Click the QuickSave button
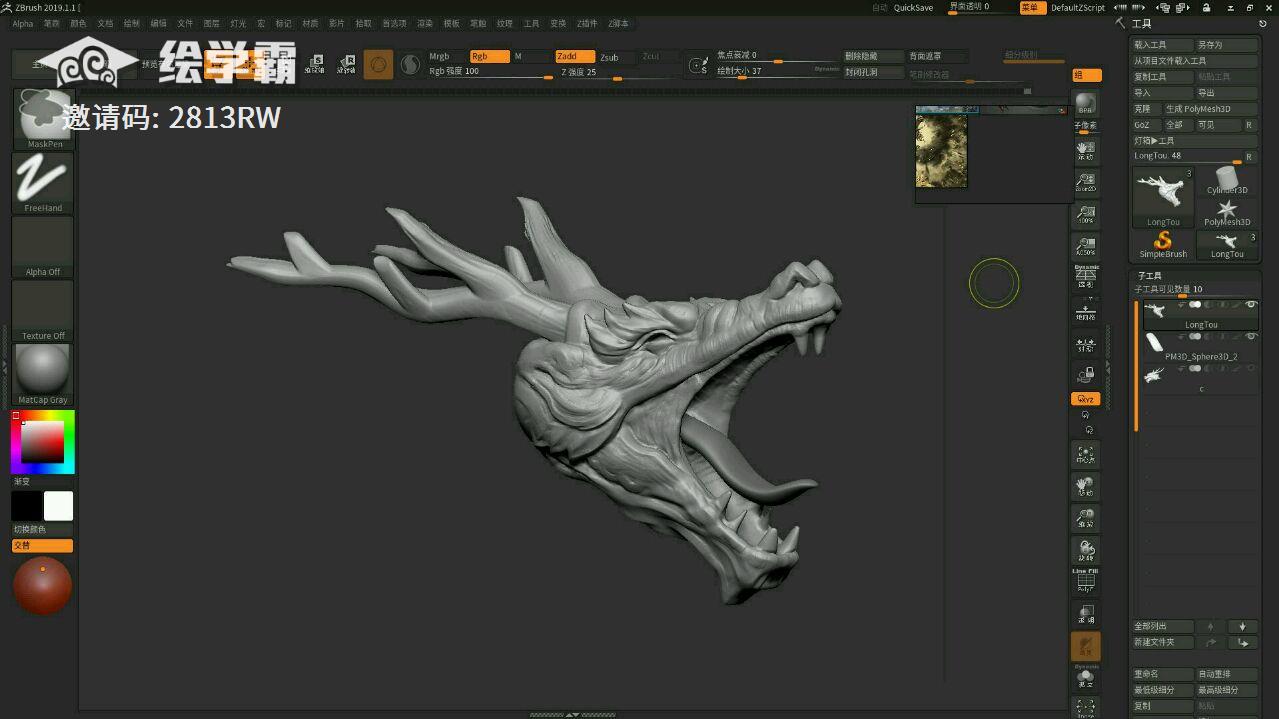 [913, 8]
